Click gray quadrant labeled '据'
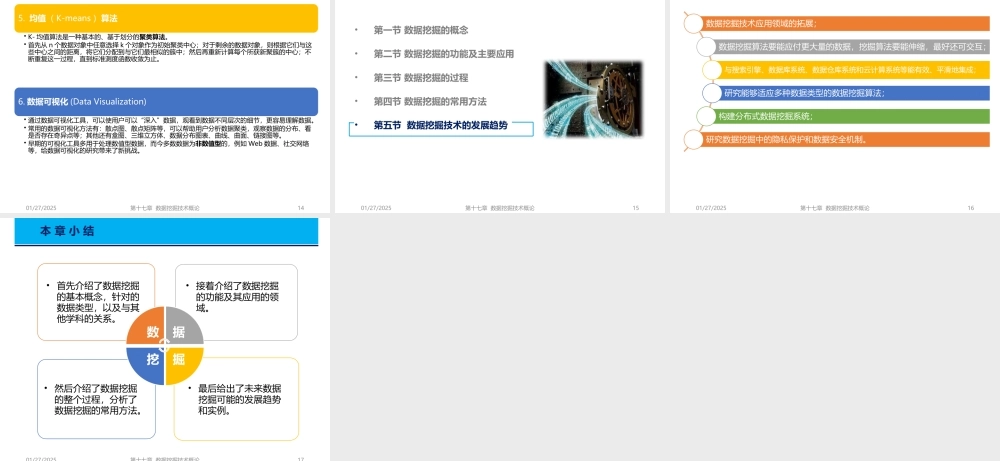The height and width of the screenshot is (461, 1000). pos(185,326)
